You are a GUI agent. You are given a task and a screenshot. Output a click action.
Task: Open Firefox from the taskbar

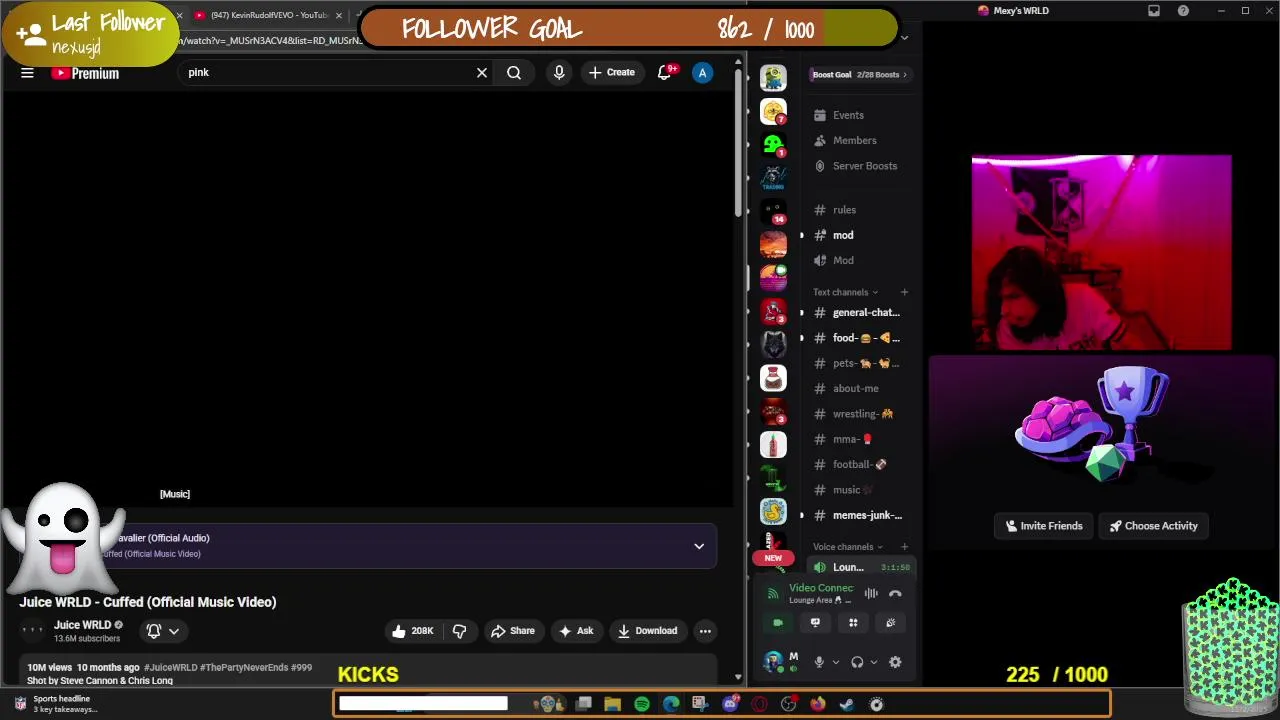818,704
